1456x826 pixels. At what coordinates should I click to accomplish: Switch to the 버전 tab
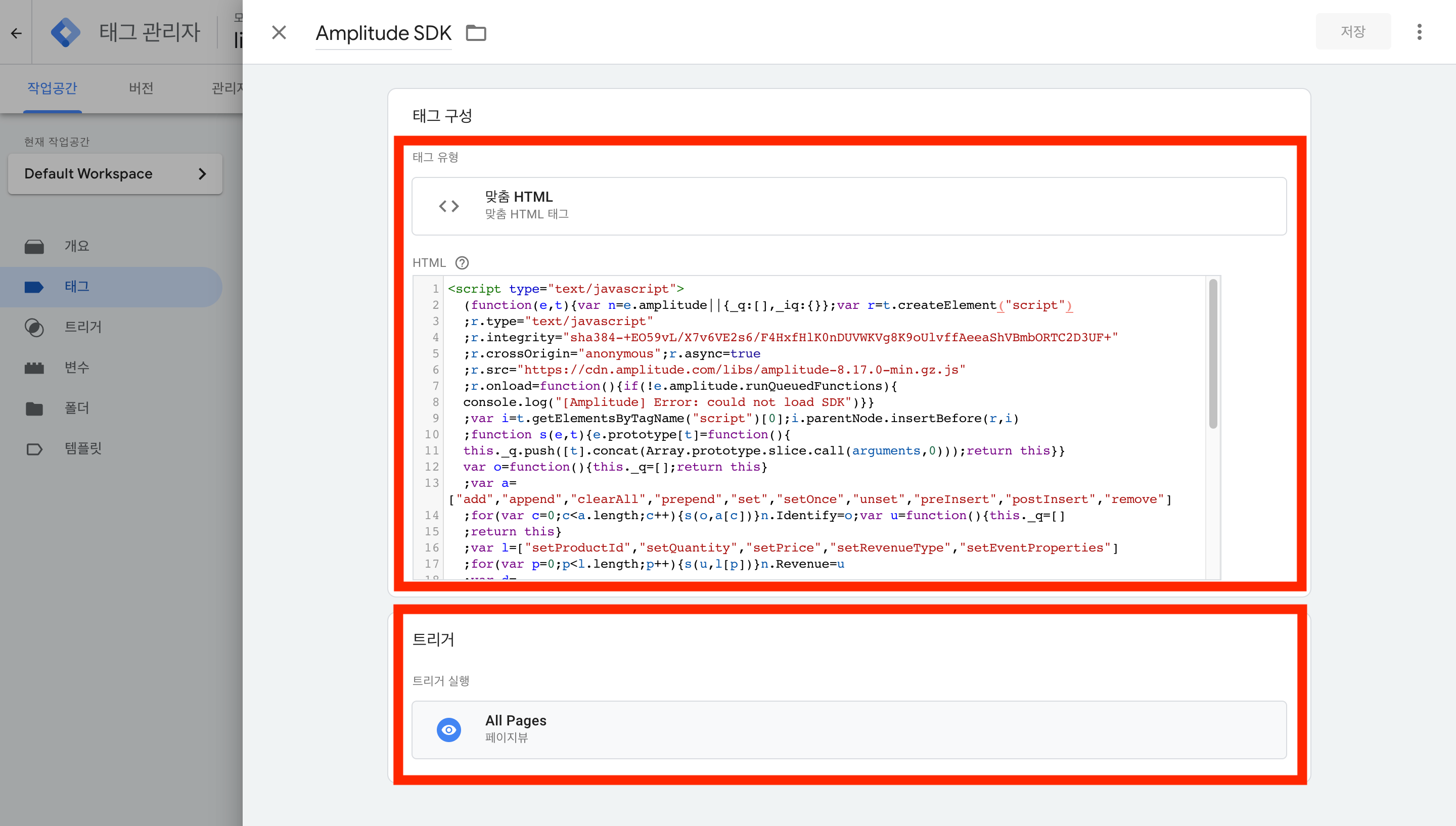coord(141,88)
